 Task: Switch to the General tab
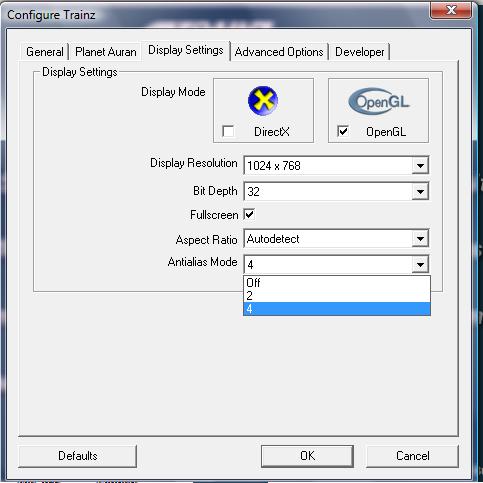45,52
